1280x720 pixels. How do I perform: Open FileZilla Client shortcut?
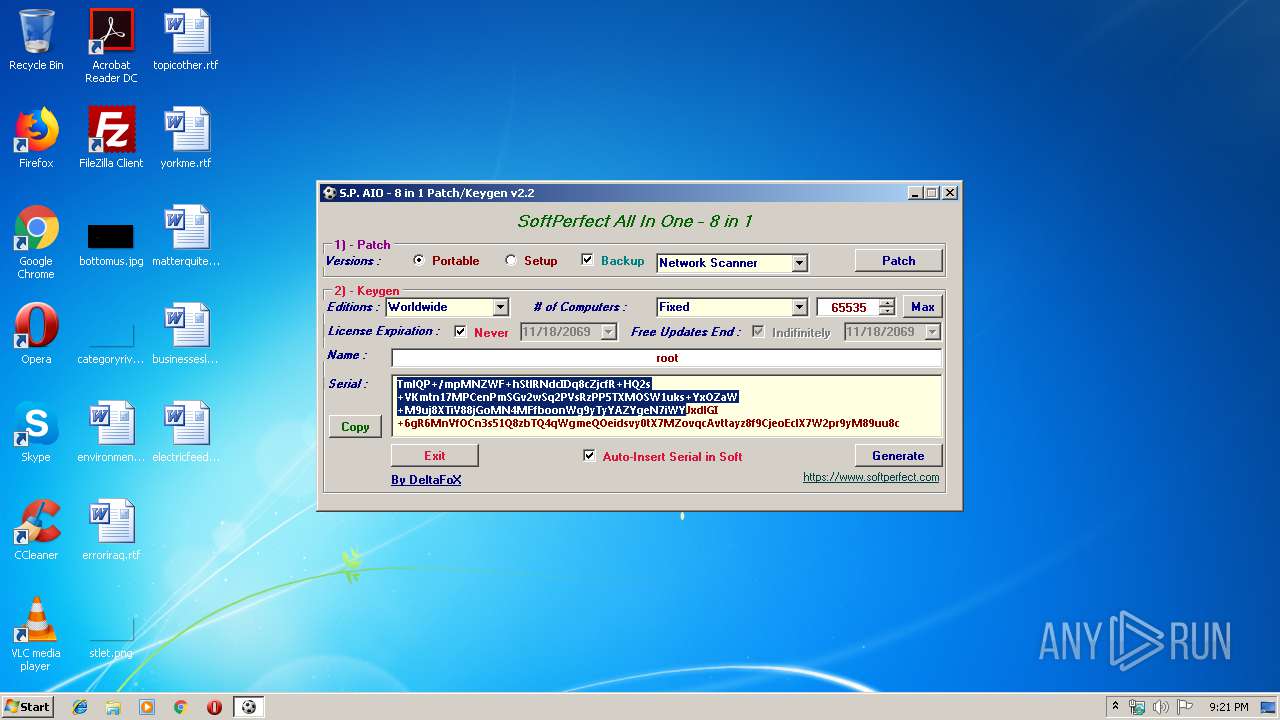111,138
